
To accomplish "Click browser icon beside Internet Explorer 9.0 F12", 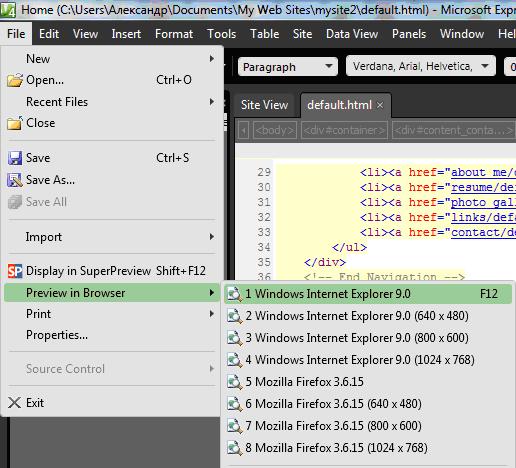I will tap(235, 294).
